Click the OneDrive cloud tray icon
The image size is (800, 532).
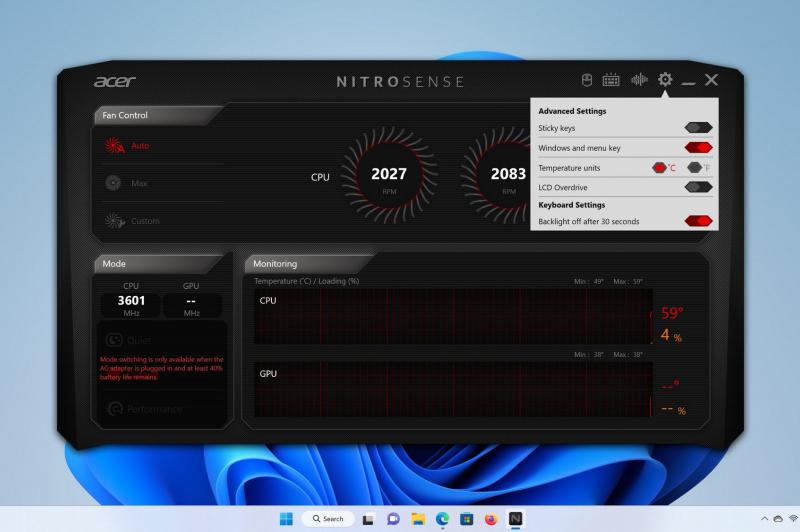tap(778, 519)
